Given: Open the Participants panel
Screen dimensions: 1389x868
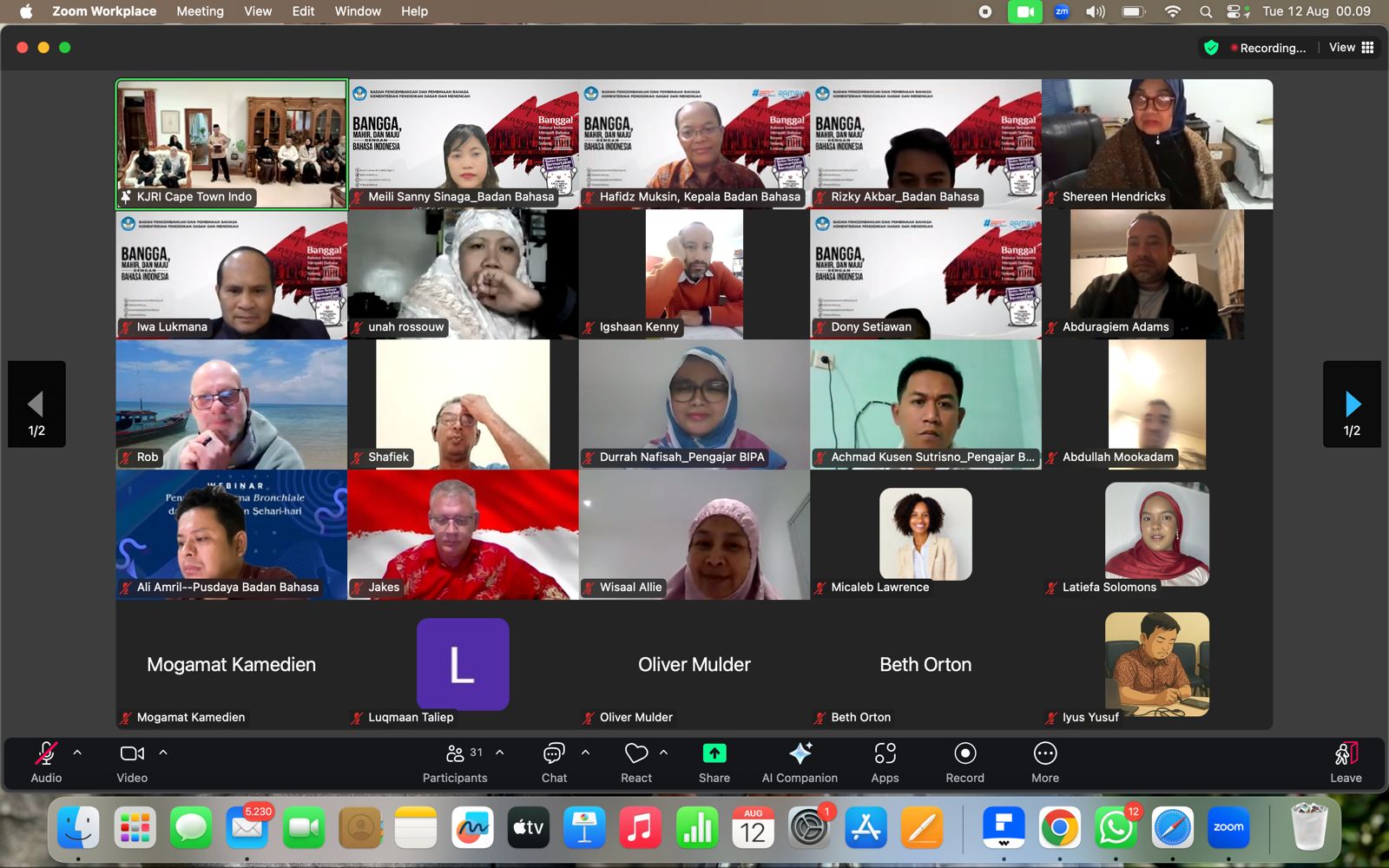Looking at the screenshot, I should 455,763.
